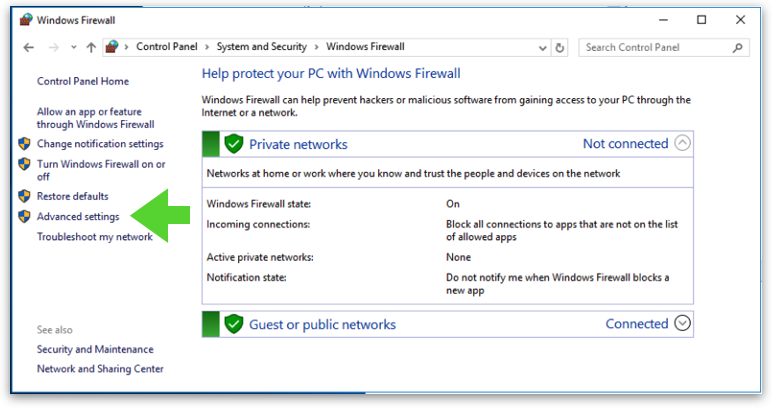Go up one level with the Up arrow
The image size is (772, 408).
click(x=91, y=47)
